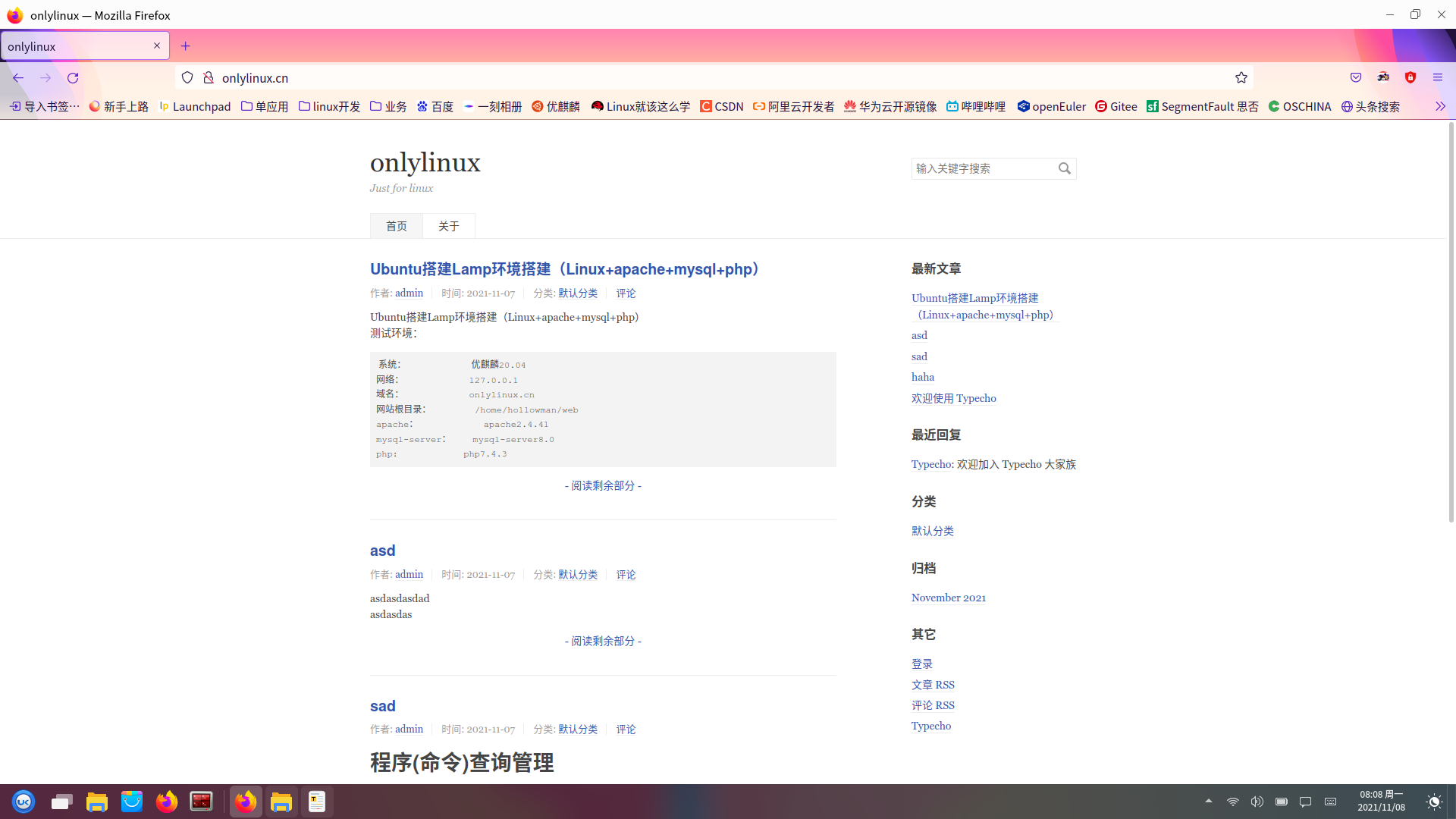Show more bookmarks chevron
1456x819 pixels.
1440,107
